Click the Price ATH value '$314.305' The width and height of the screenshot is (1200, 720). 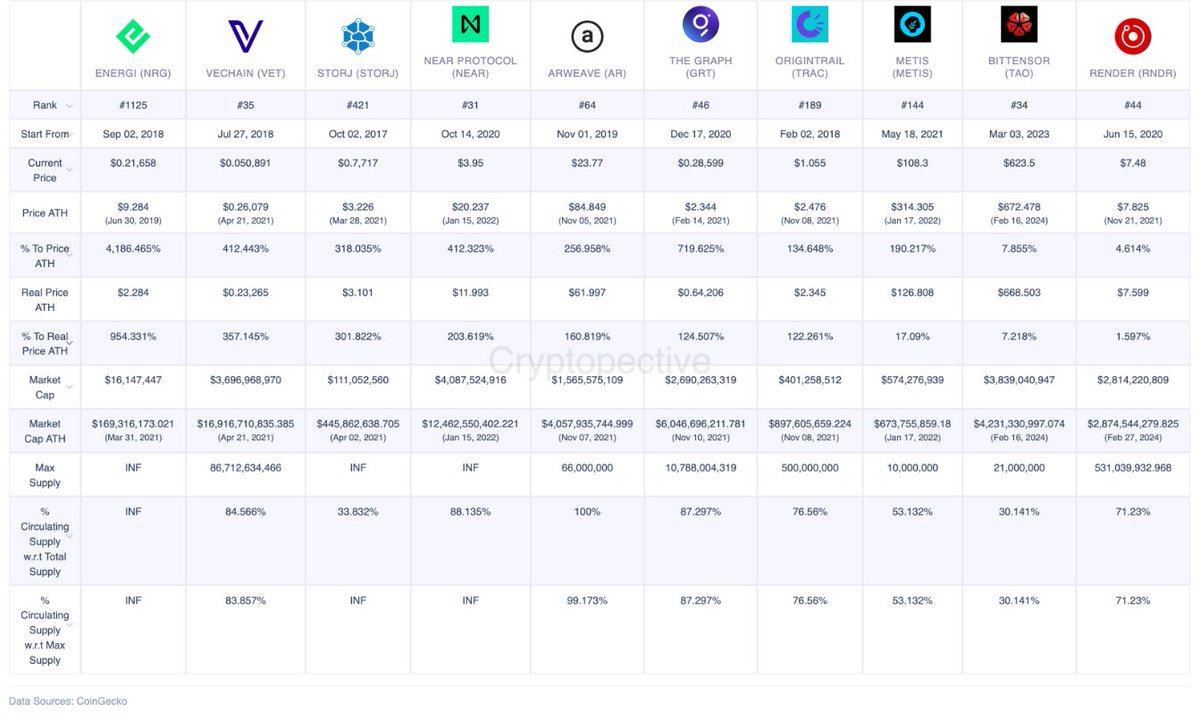[x=912, y=207]
